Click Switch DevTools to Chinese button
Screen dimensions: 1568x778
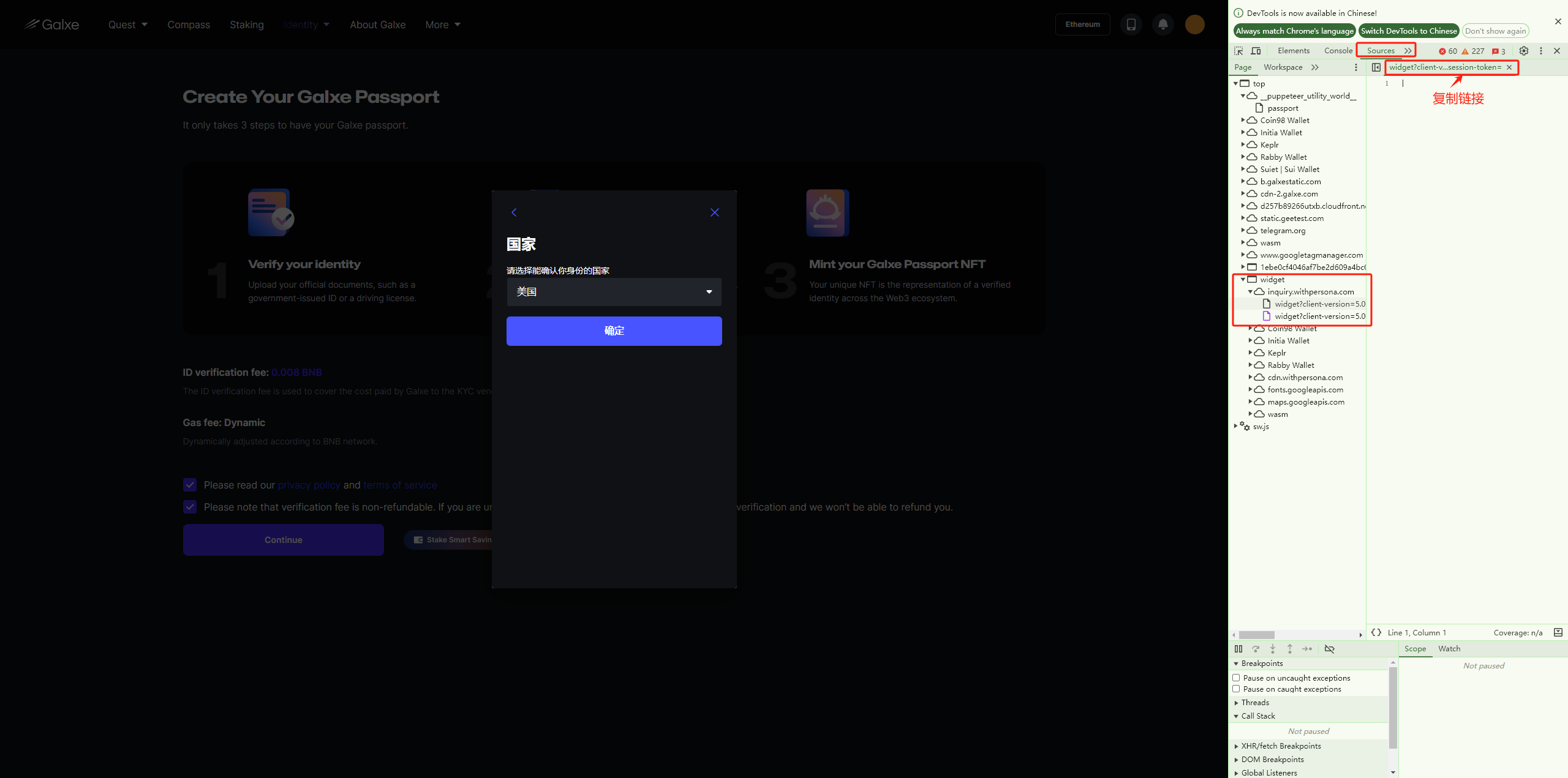[x=1409, y=31]
